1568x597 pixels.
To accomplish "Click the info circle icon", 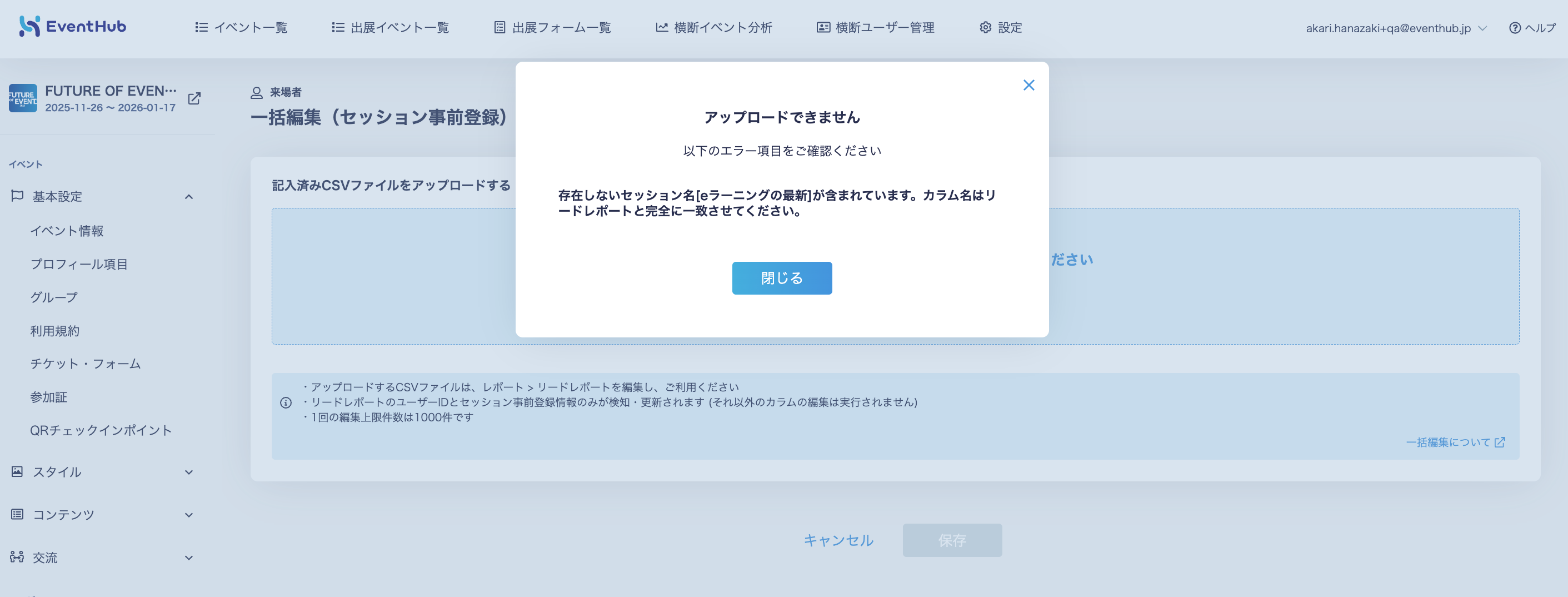I will [286, 402].
